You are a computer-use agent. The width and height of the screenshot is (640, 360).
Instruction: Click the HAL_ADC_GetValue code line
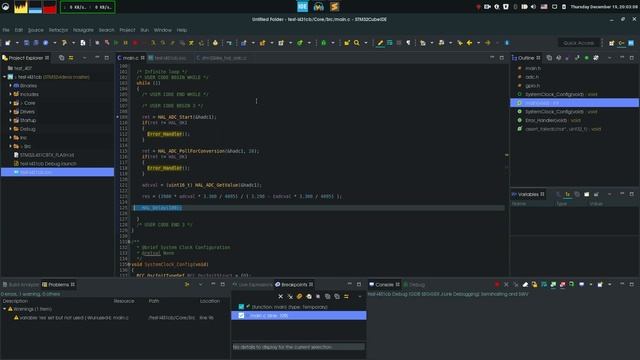pos(202,185)
